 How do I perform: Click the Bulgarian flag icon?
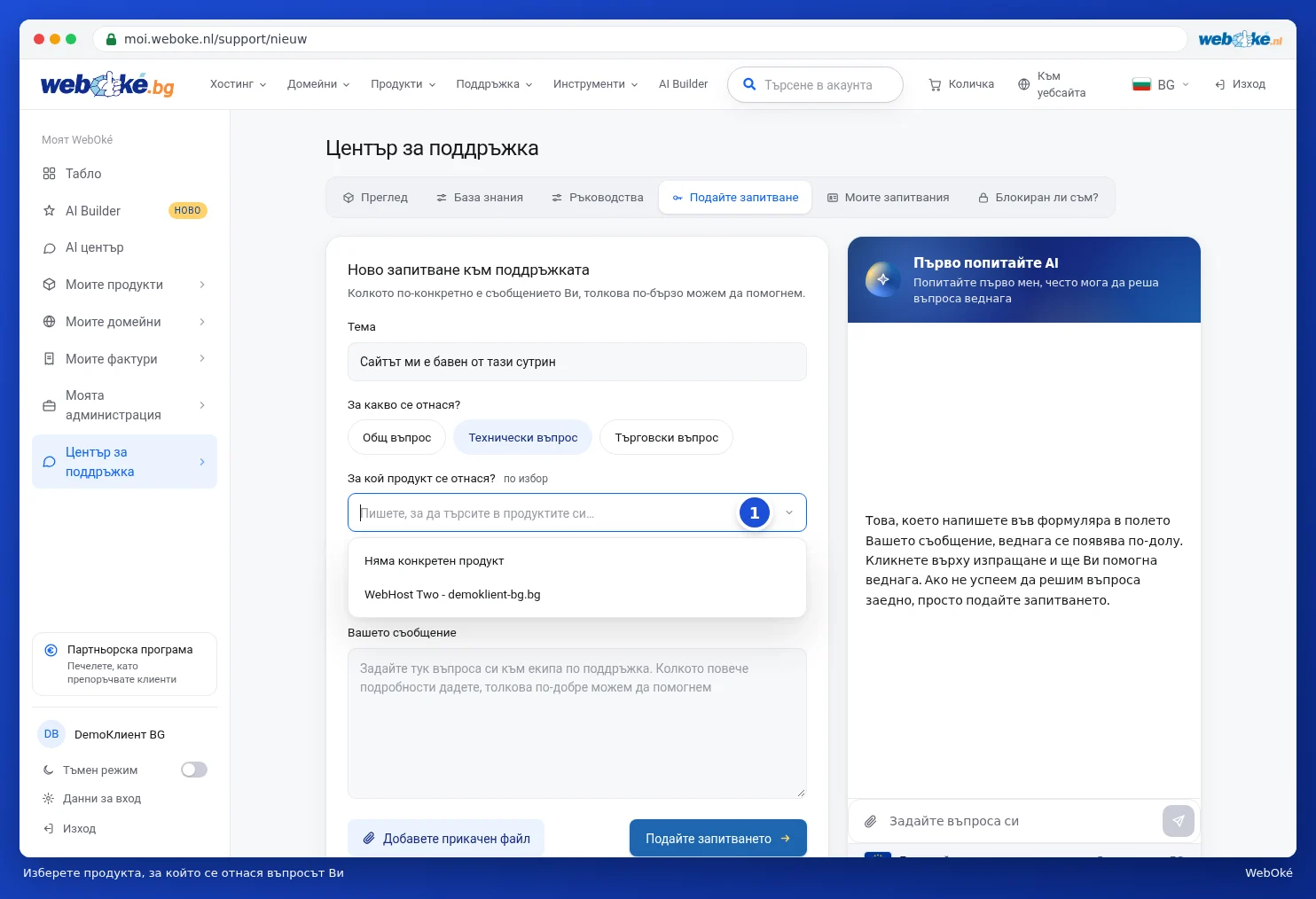pyautogui.click(x=1141, y=84)
